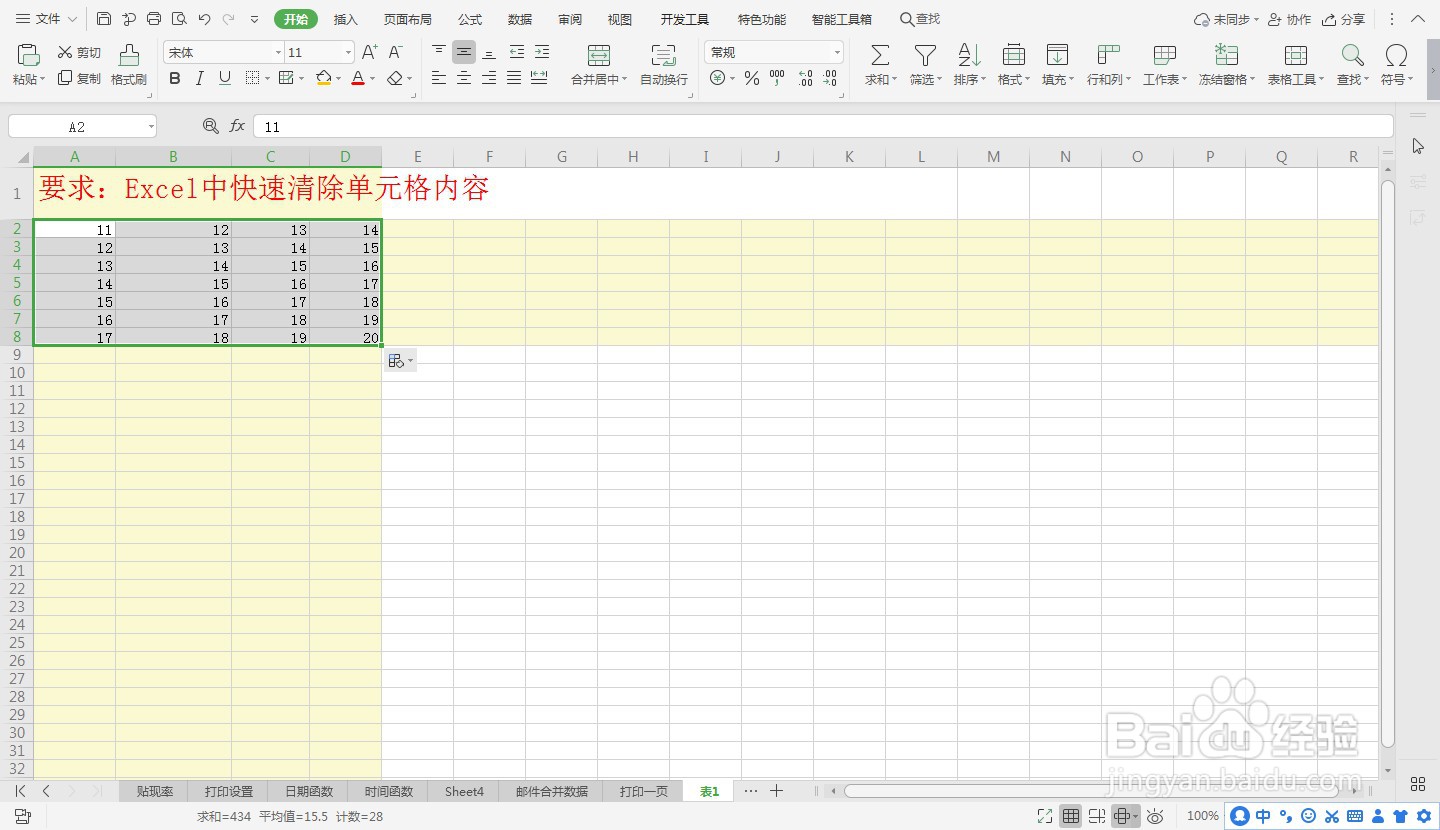Click the Sort (排序) A-Z icon
Screen dimensions: 1440x830
pos(969,56)
